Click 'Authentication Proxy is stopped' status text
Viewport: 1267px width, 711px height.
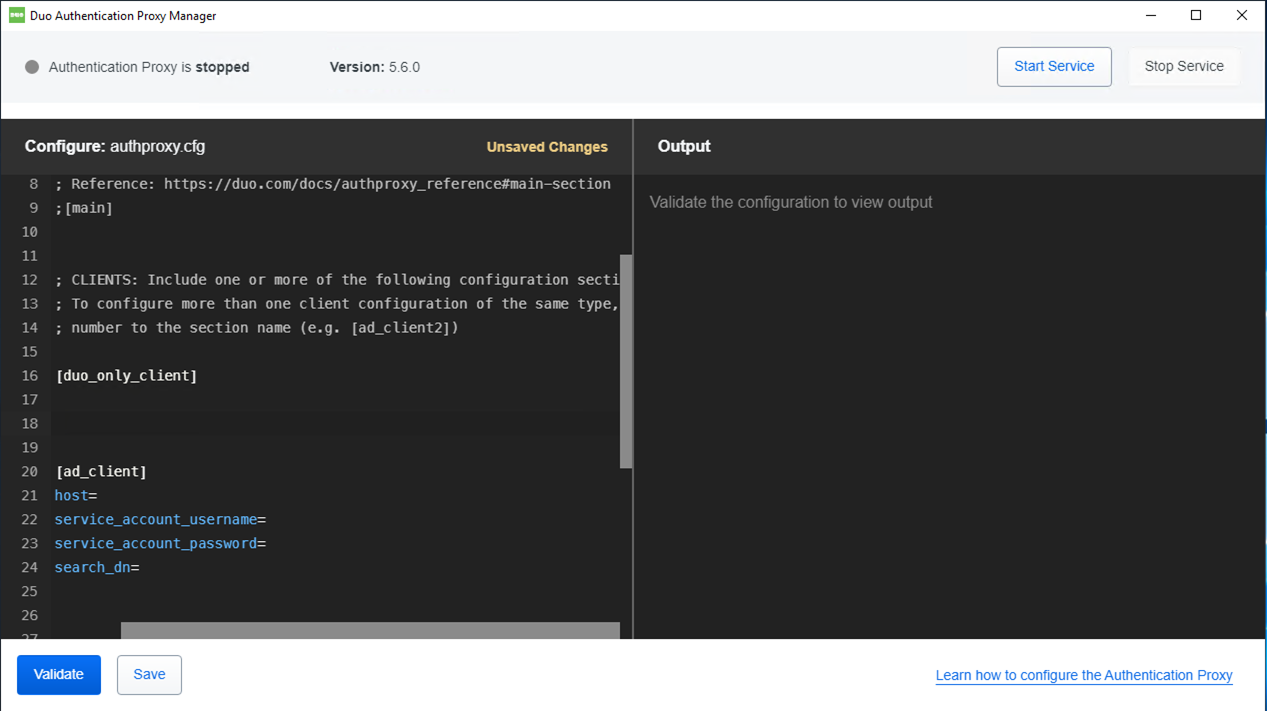(149, 67)
